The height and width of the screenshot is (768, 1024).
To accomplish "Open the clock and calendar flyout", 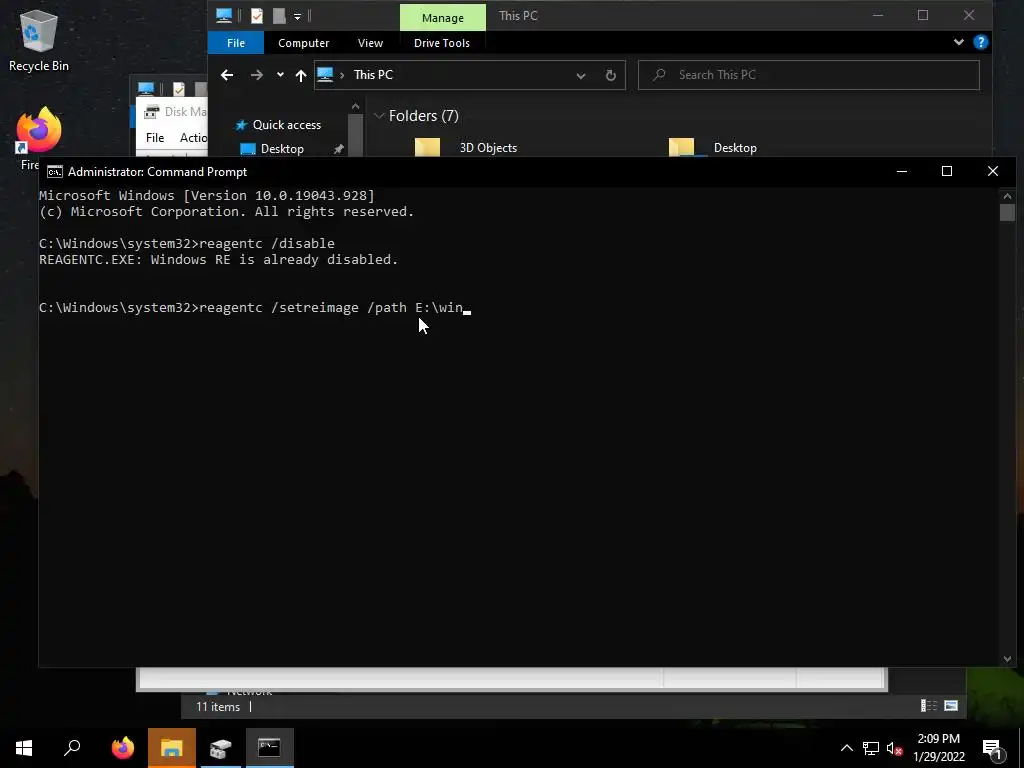I will pyautogui.click(x=938, y=748).
